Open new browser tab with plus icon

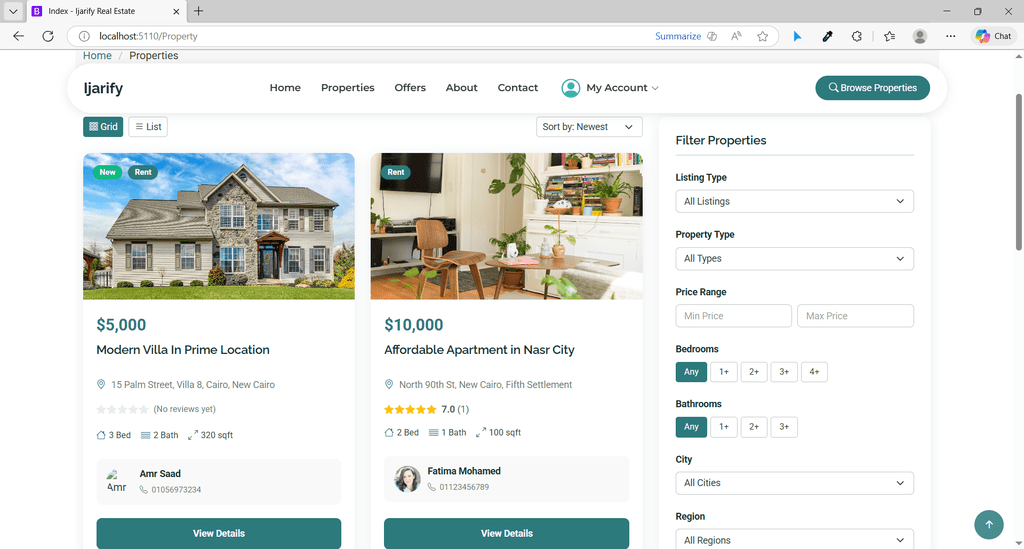click(x=199, y=11)
